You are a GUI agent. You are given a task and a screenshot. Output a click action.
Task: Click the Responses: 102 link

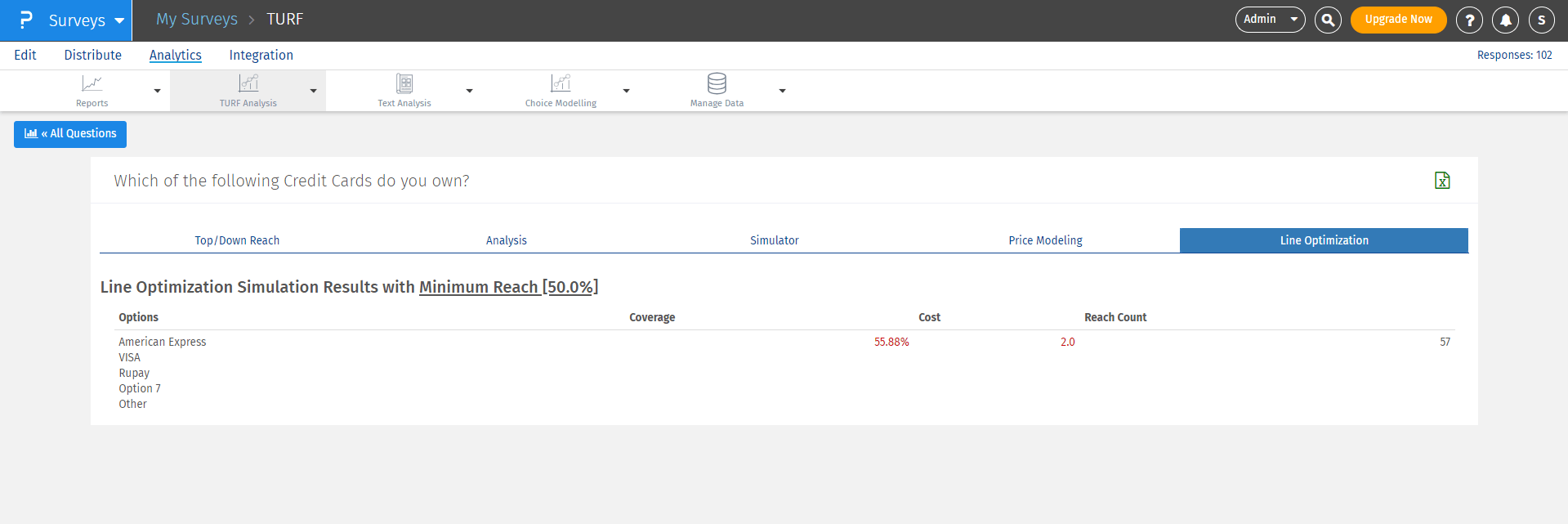pos(1514,55)
